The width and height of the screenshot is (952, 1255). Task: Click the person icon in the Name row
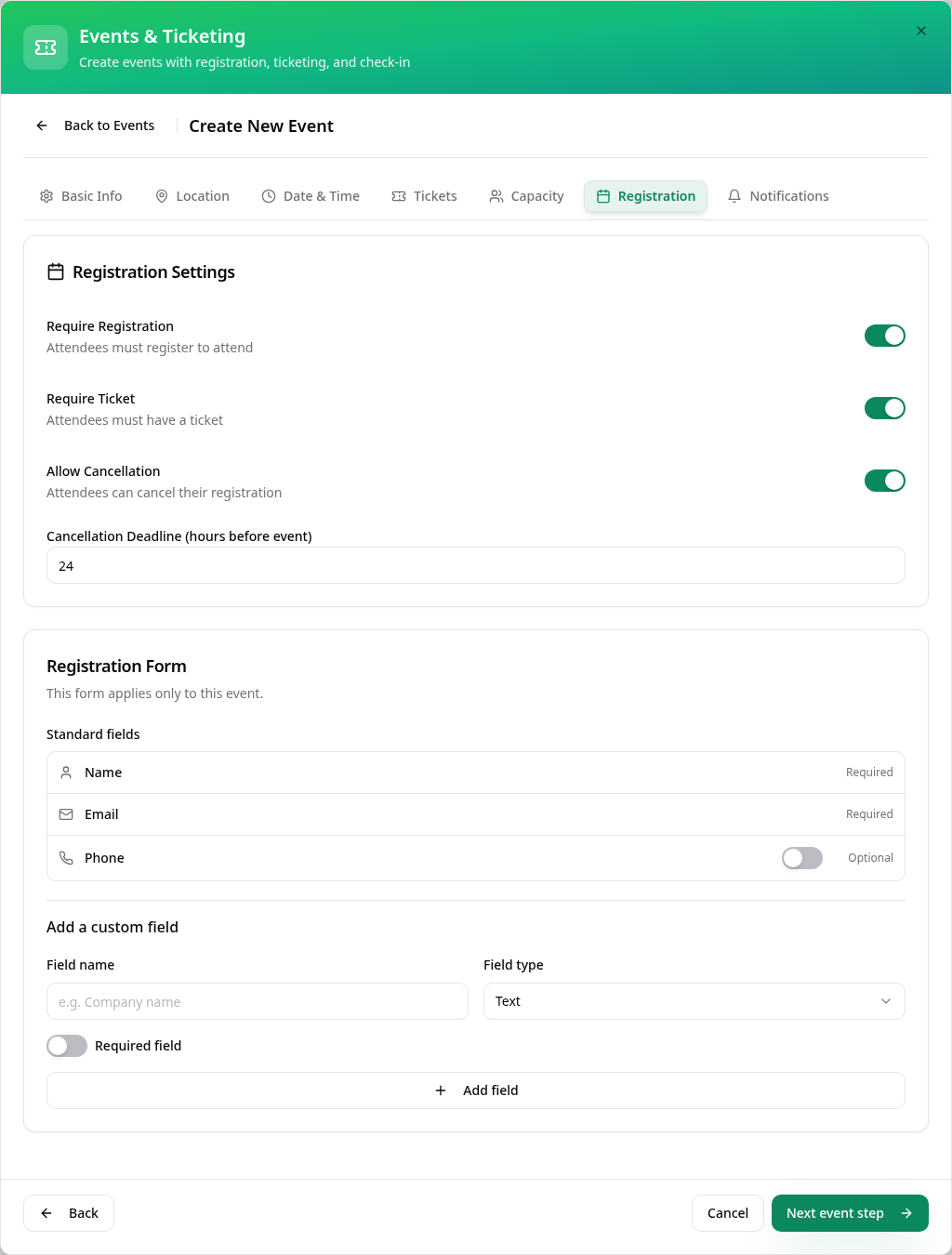click(x=66, y=773)
